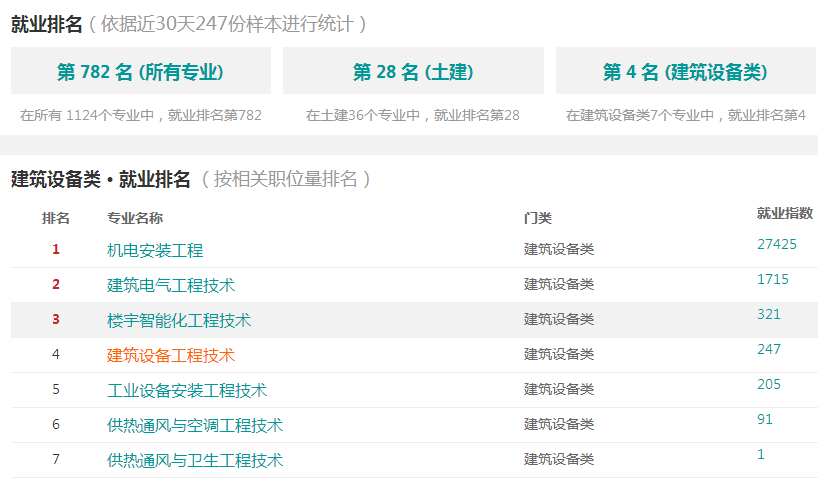Click 建筑设备类 category in the 建筑电气工程技术 row
Viewport: 818px width, 480px height.
[559, 284]
